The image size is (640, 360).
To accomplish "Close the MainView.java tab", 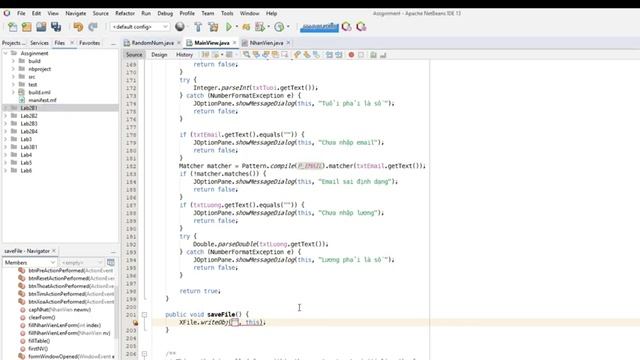I will (234, 43).
